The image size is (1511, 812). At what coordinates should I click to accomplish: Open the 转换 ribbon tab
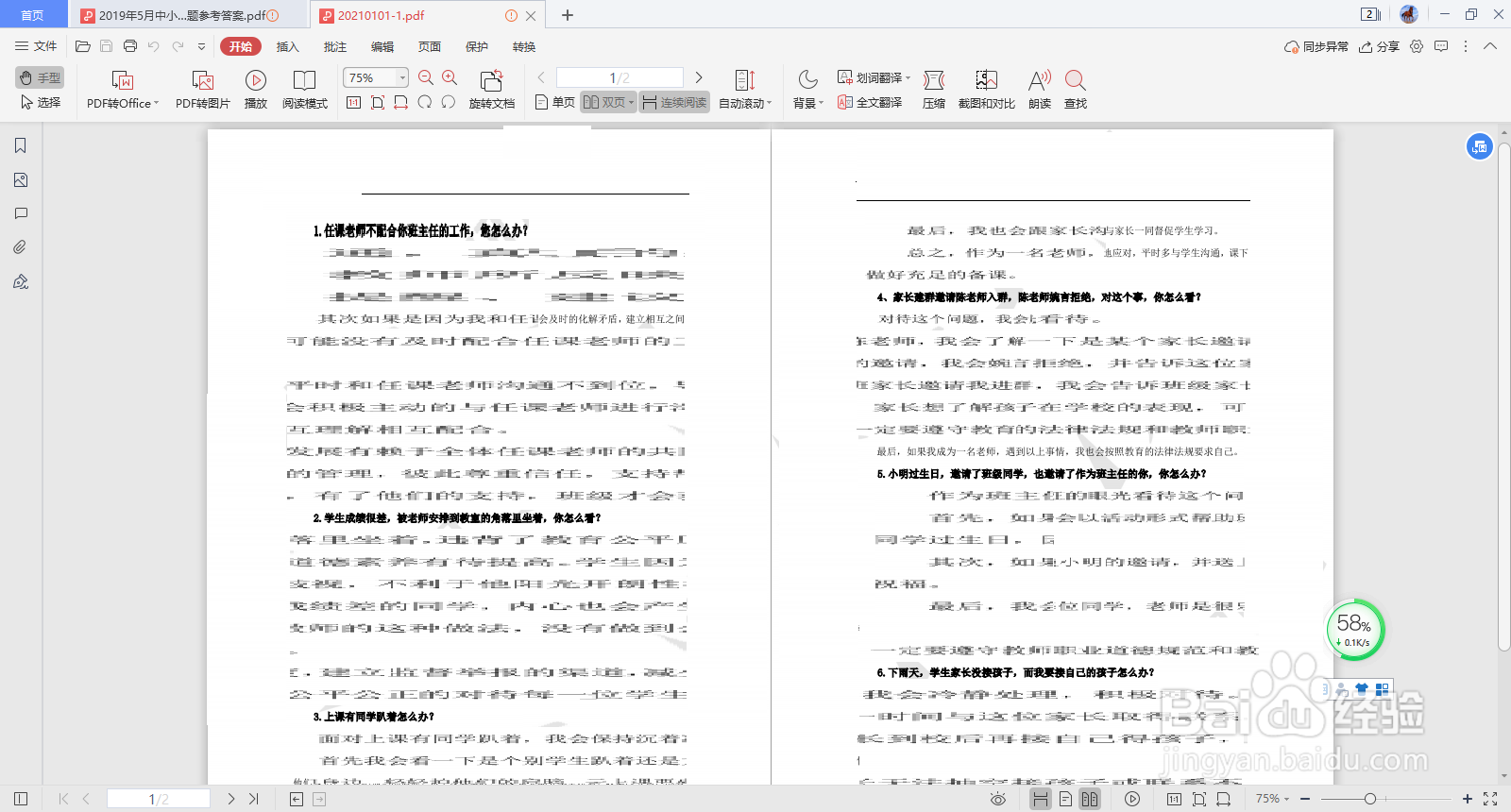tap(524, 46)
